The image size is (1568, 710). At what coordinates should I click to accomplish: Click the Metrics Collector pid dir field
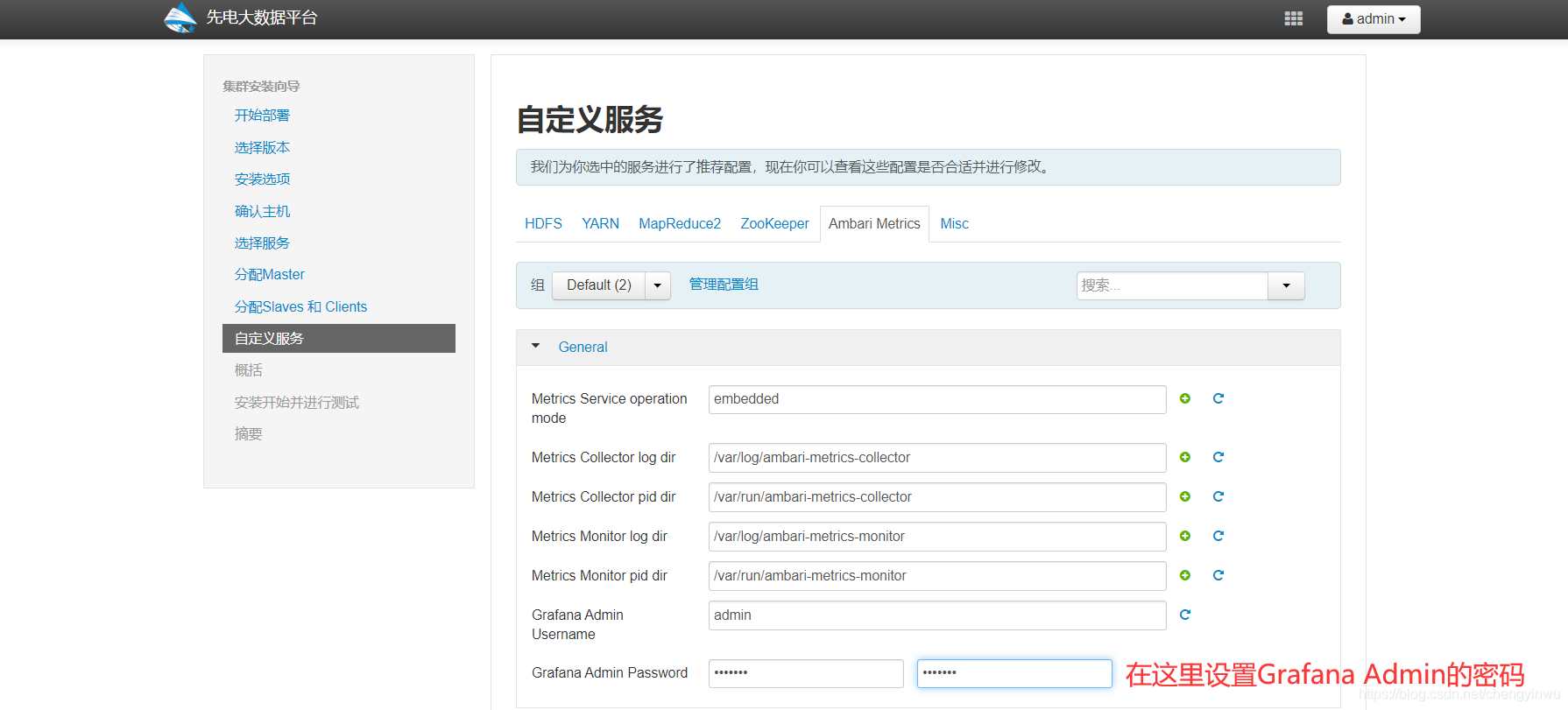937,497
